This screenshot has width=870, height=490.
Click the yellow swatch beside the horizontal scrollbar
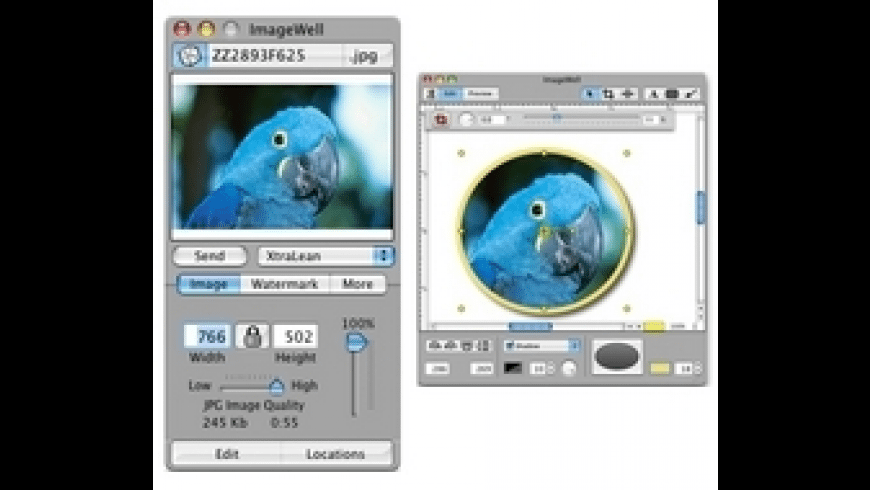654,326
